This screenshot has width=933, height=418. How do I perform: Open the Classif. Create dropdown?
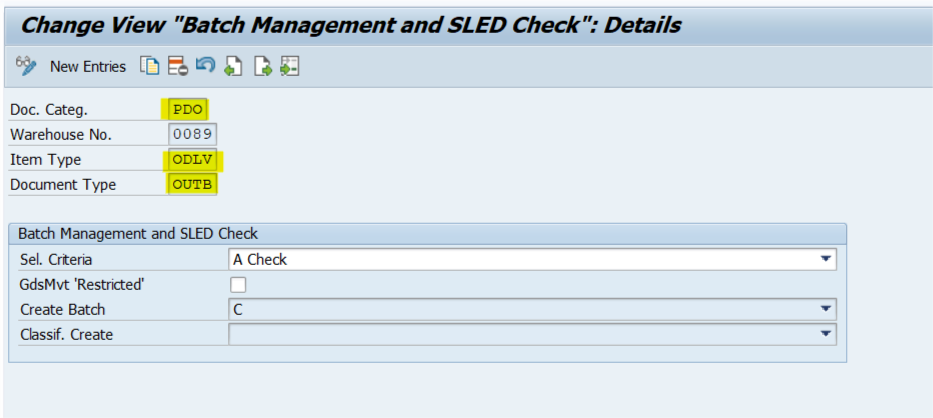(x=825, y=335)
